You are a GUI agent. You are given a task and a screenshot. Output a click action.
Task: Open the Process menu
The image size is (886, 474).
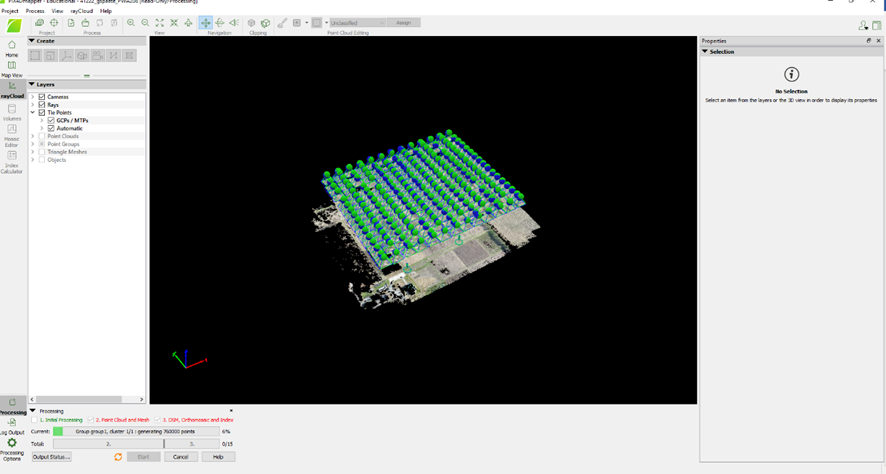[34, 11]
